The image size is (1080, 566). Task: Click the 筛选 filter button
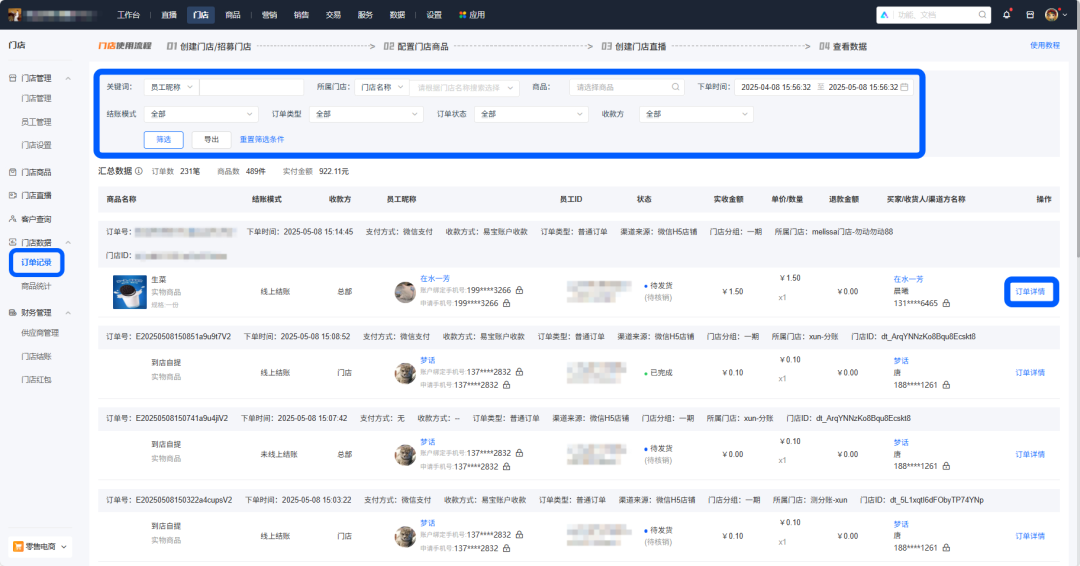[163, 139]
